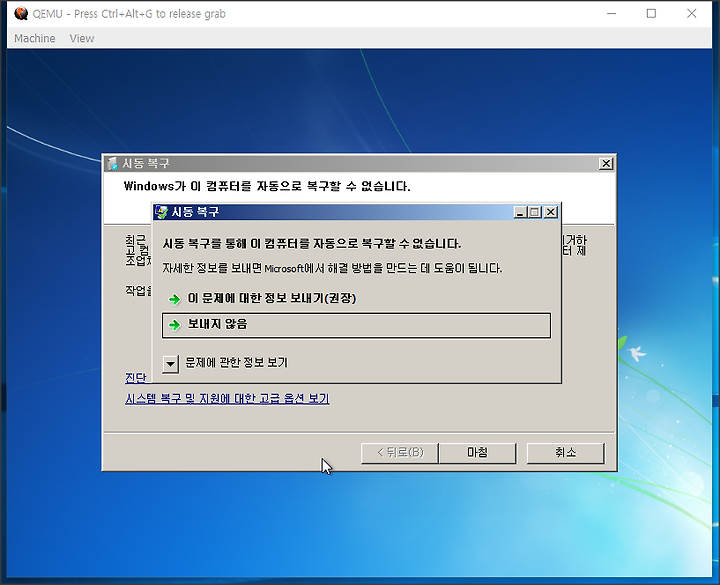Image resolution: width=720 pixels, height=585 pixels.
Task: Click the inner dialog's startup repair title icon
Action: [x=161, y=212]
